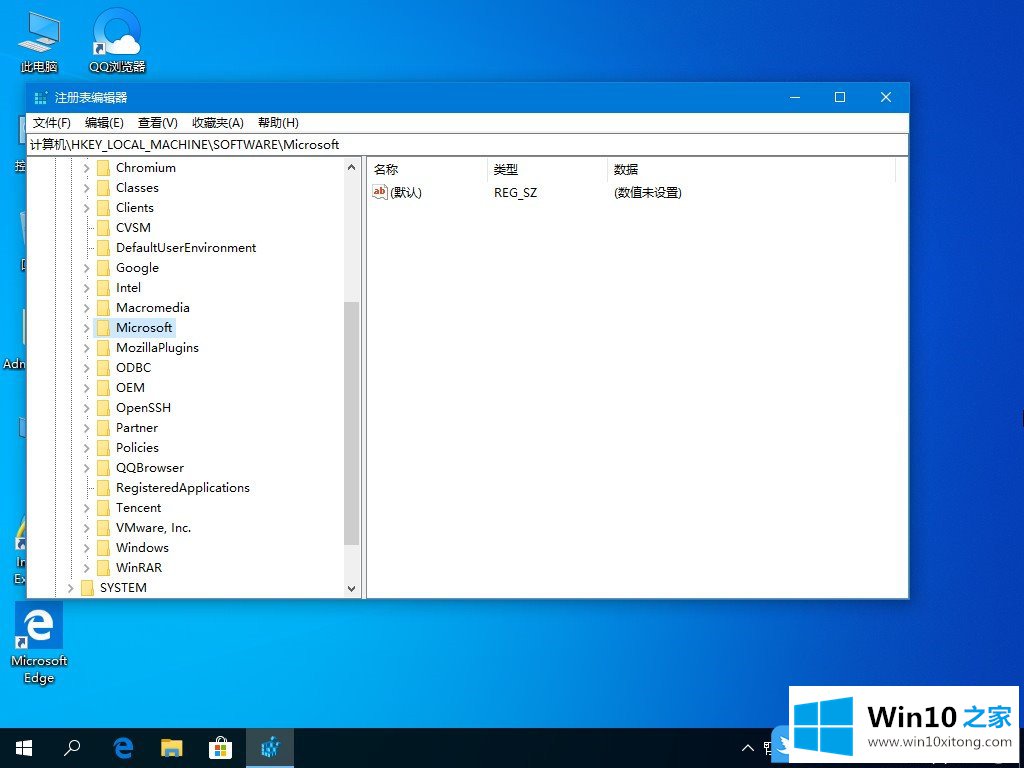Select the Chromium tree item label
Viewport: 1024px width, 768px height.
[x=146, y=168]
